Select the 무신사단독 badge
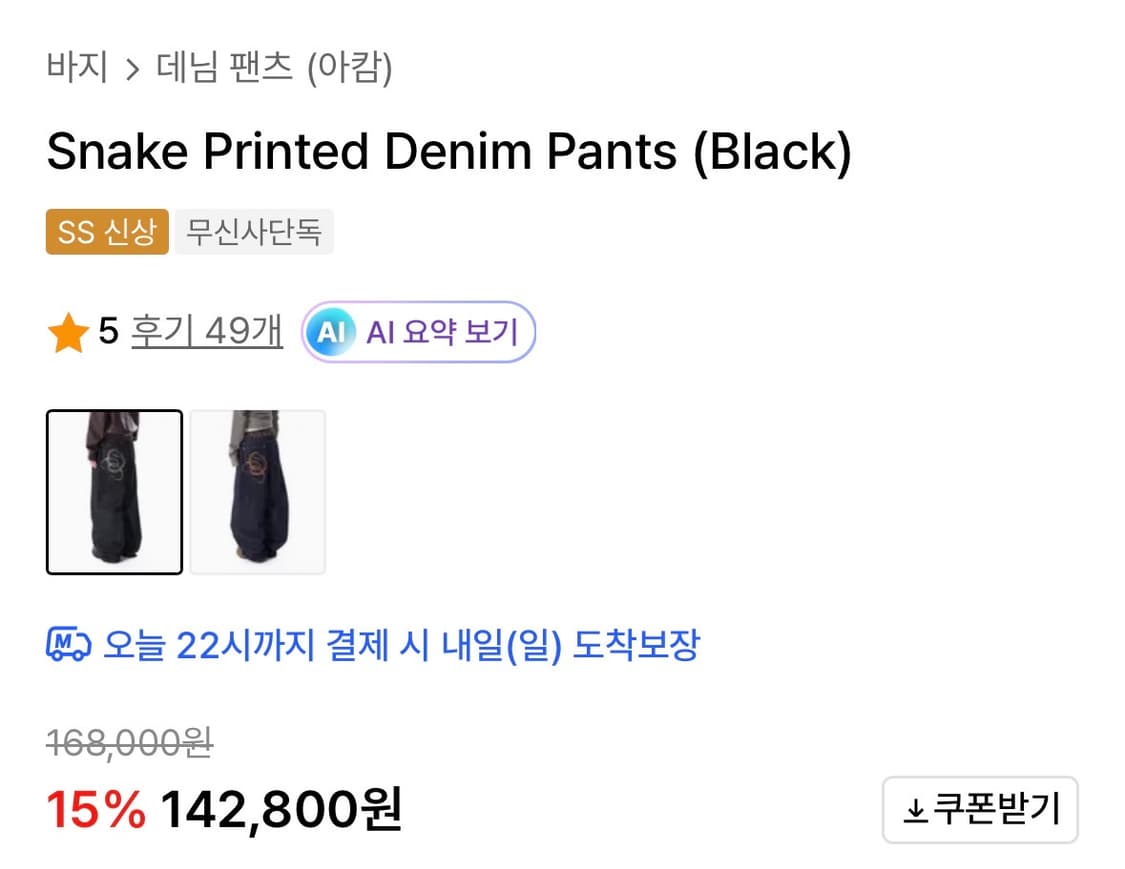 pos(254,231)
